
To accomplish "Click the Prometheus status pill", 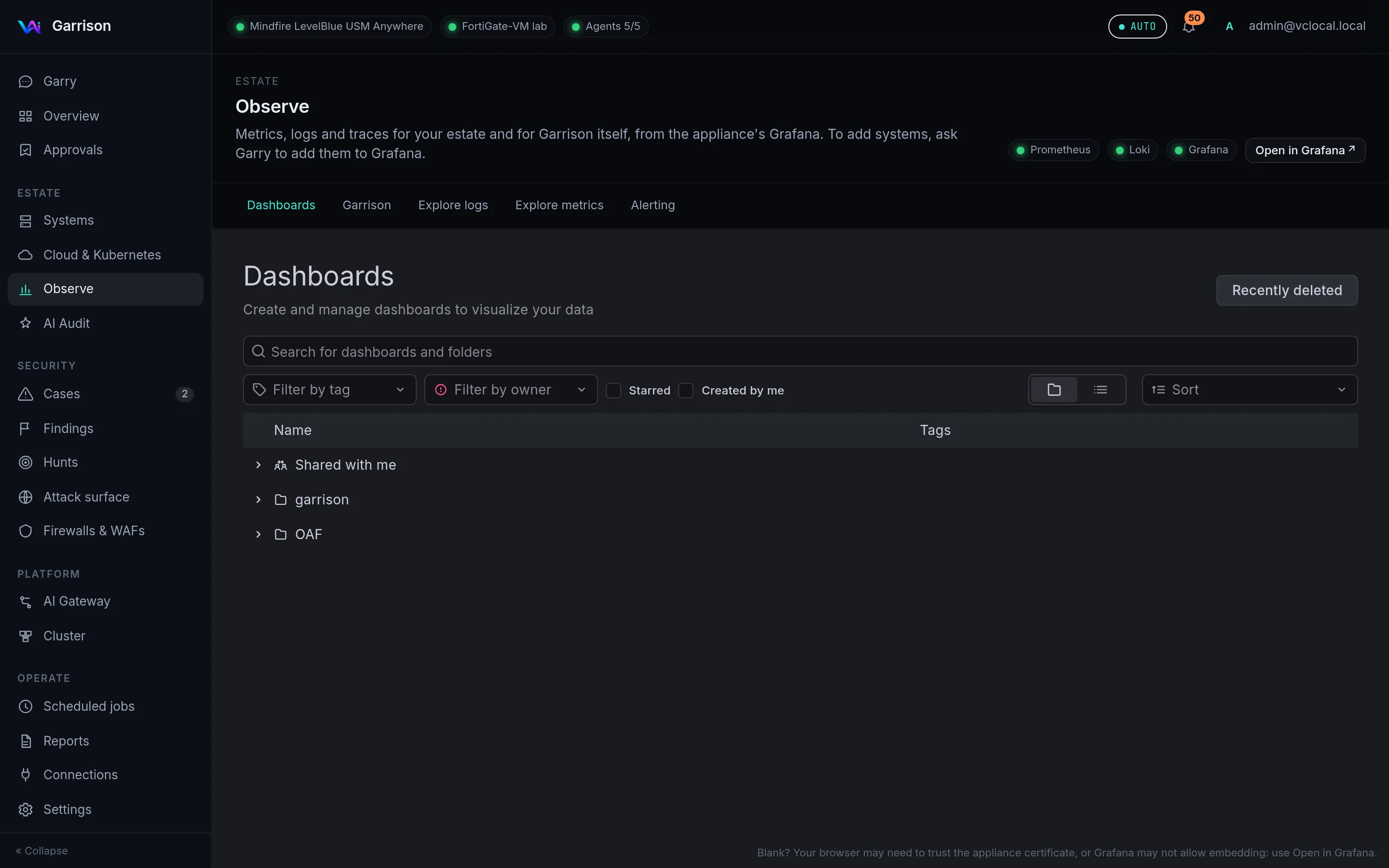I will click(x=1053, y=150).
